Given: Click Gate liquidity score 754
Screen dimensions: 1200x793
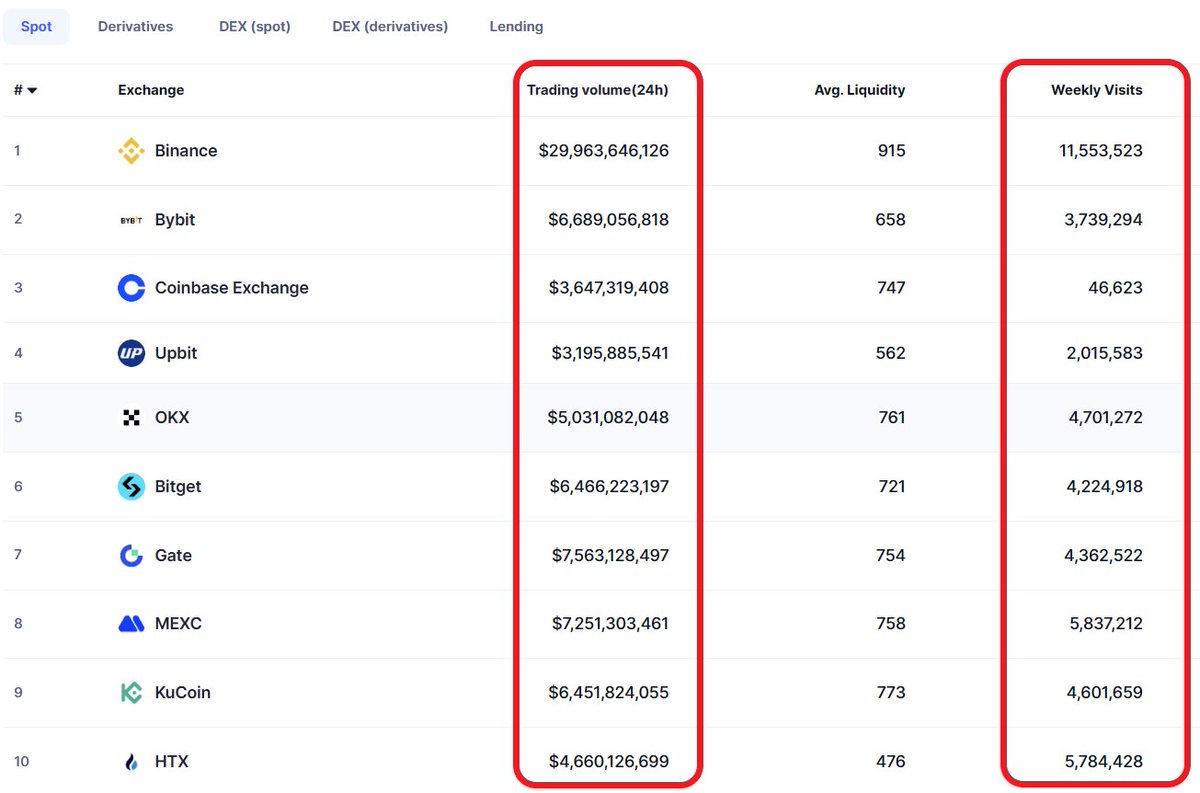Looking at the screenshot, I should tap(890, 556).
